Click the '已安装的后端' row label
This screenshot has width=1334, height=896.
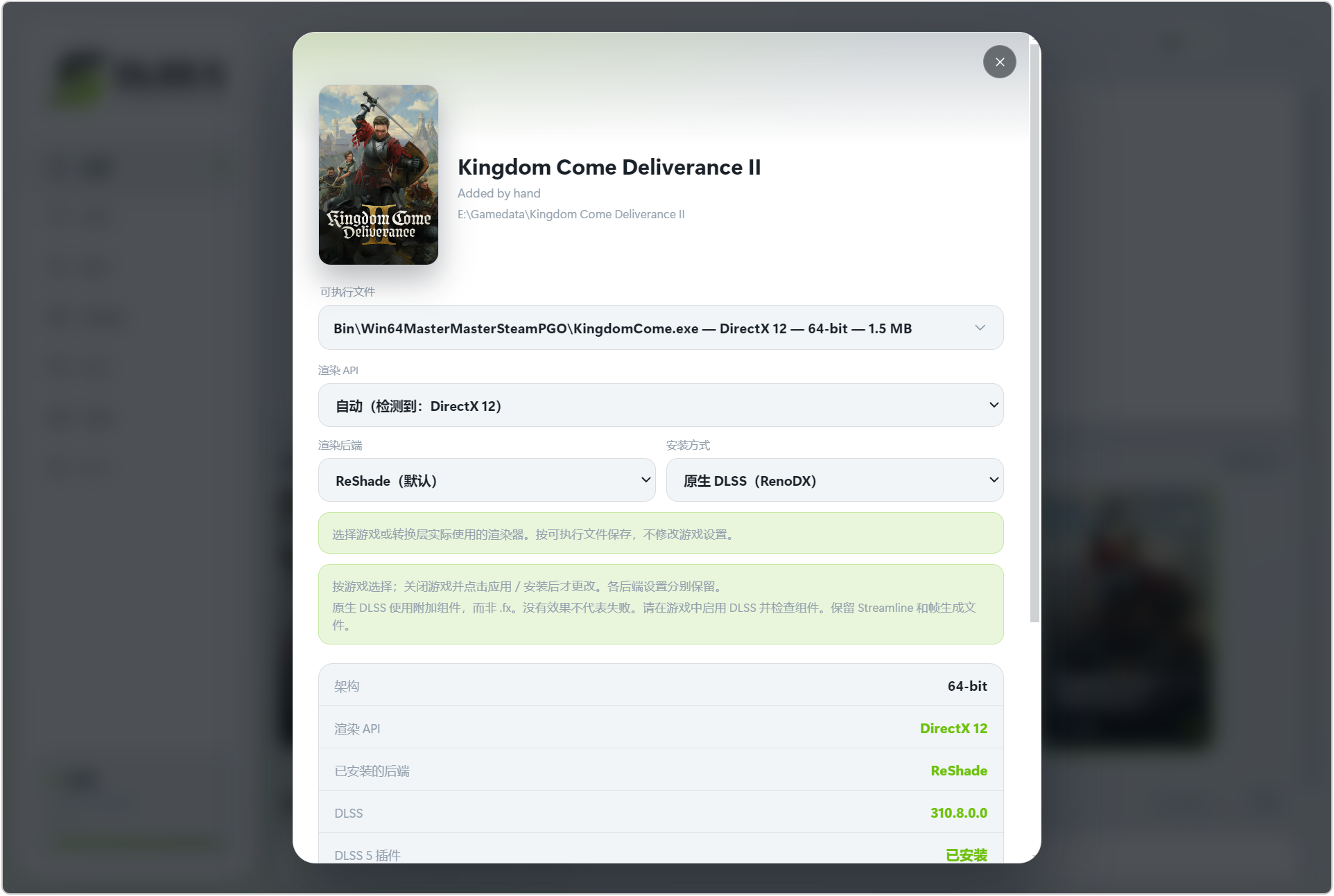click(372, 771)
